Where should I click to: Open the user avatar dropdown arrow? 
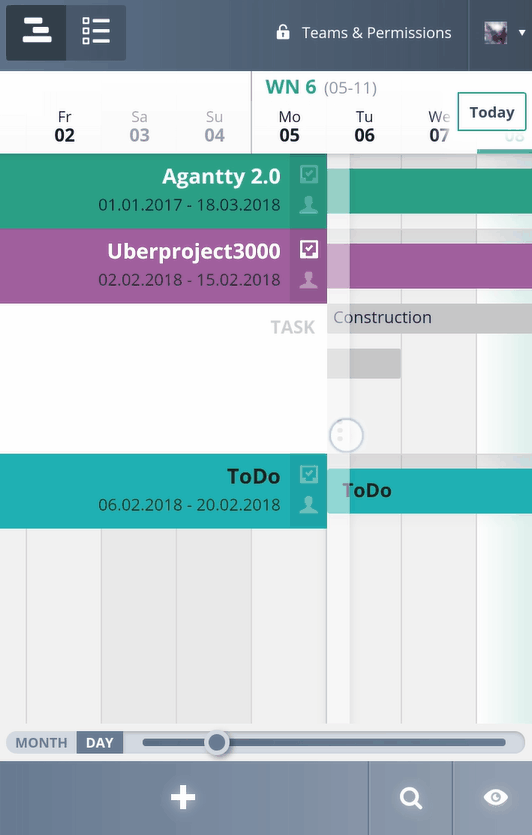pyautogui.click(x=521, y=32)
